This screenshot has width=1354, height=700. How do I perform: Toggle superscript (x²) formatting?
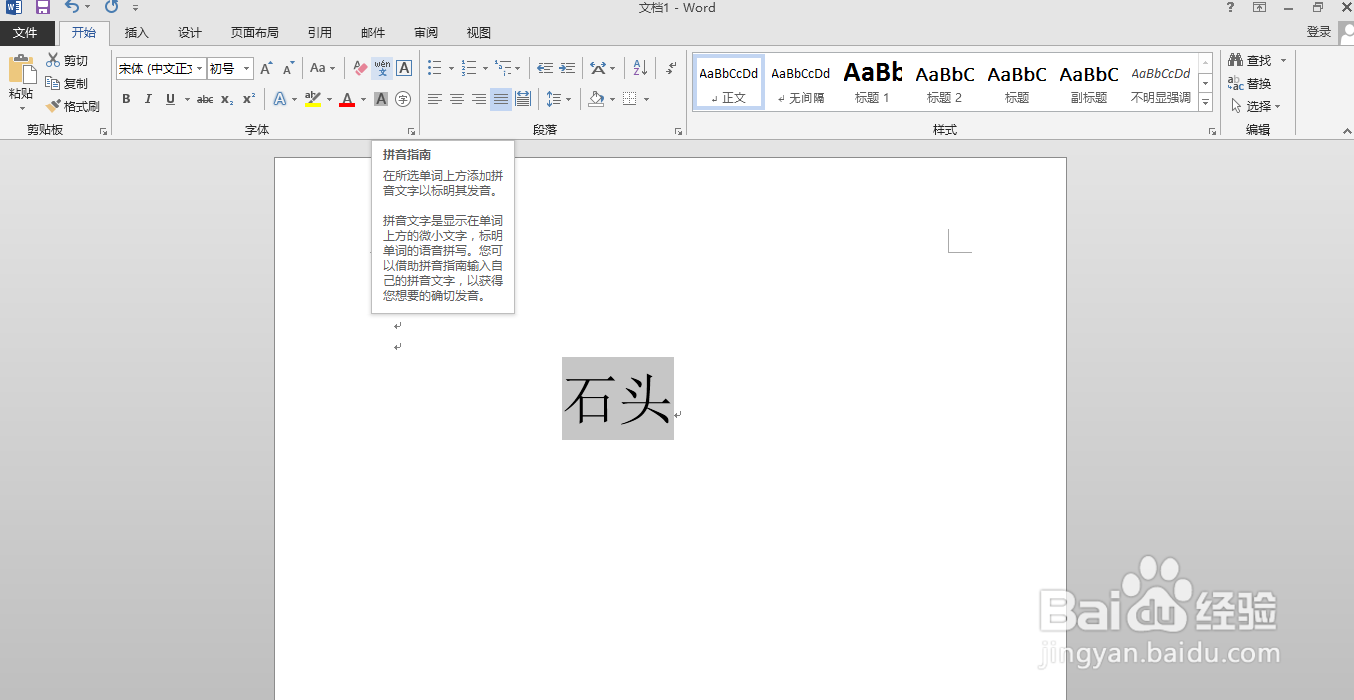249,99
